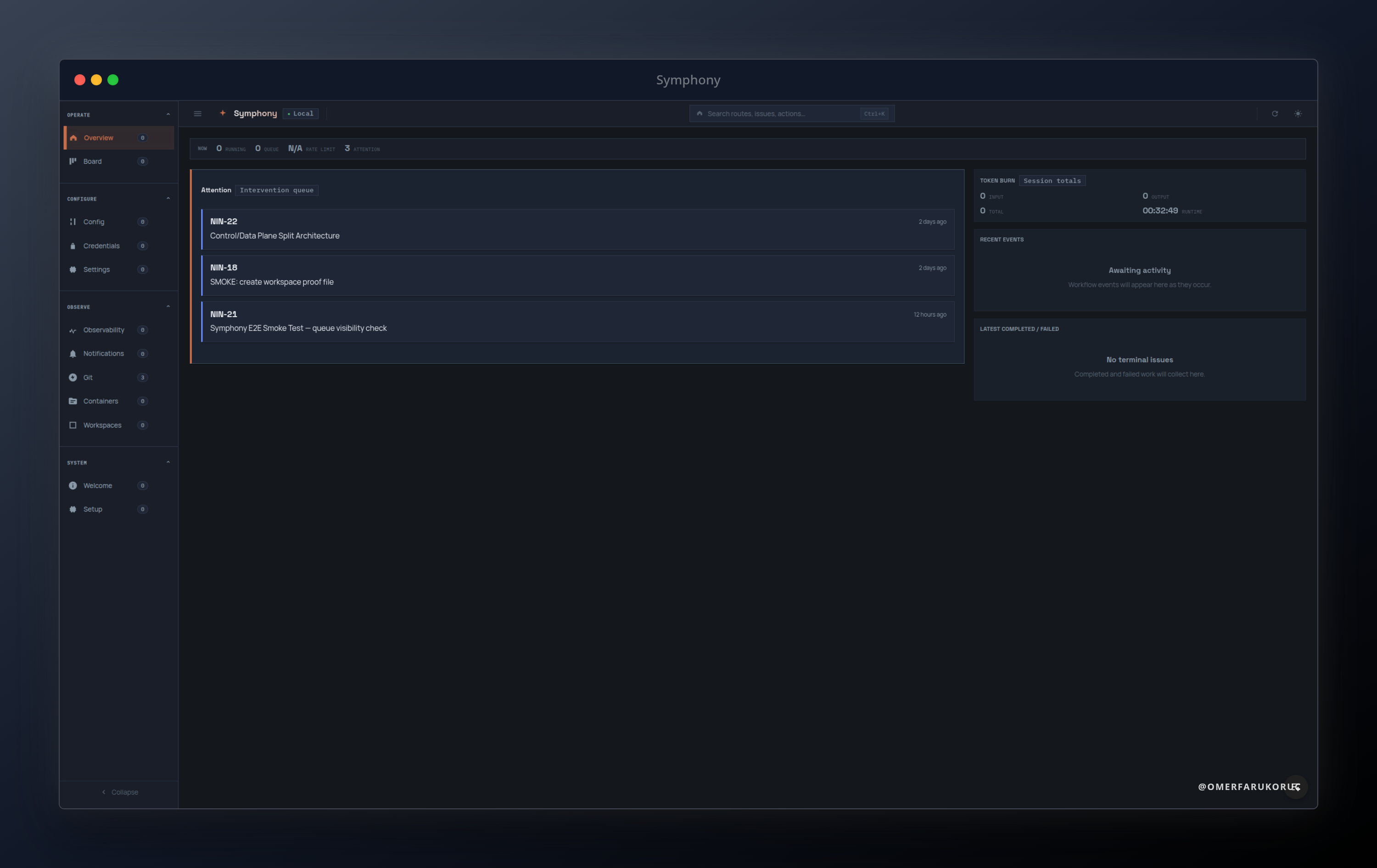1377x868 pixels.
Task: Collapse the Configure section chevron
Action: point(168,198)
